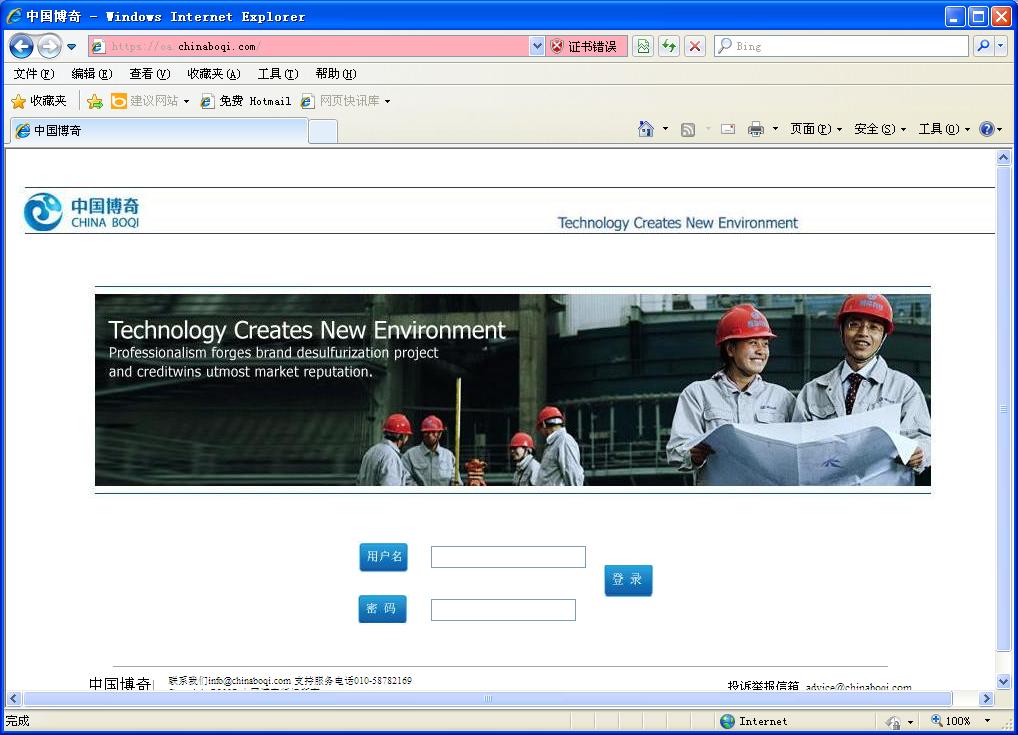Click the 用户名 username input field
This screenshot has height=735, width=1018.
(508, 557)
